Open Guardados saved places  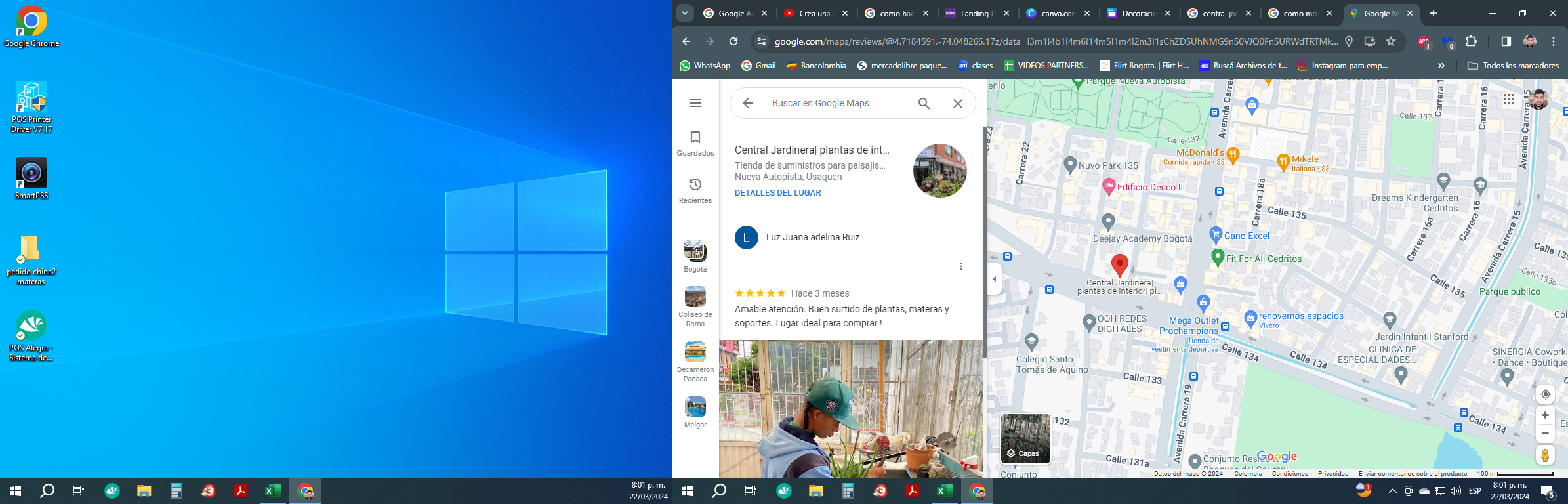(695, 143)
